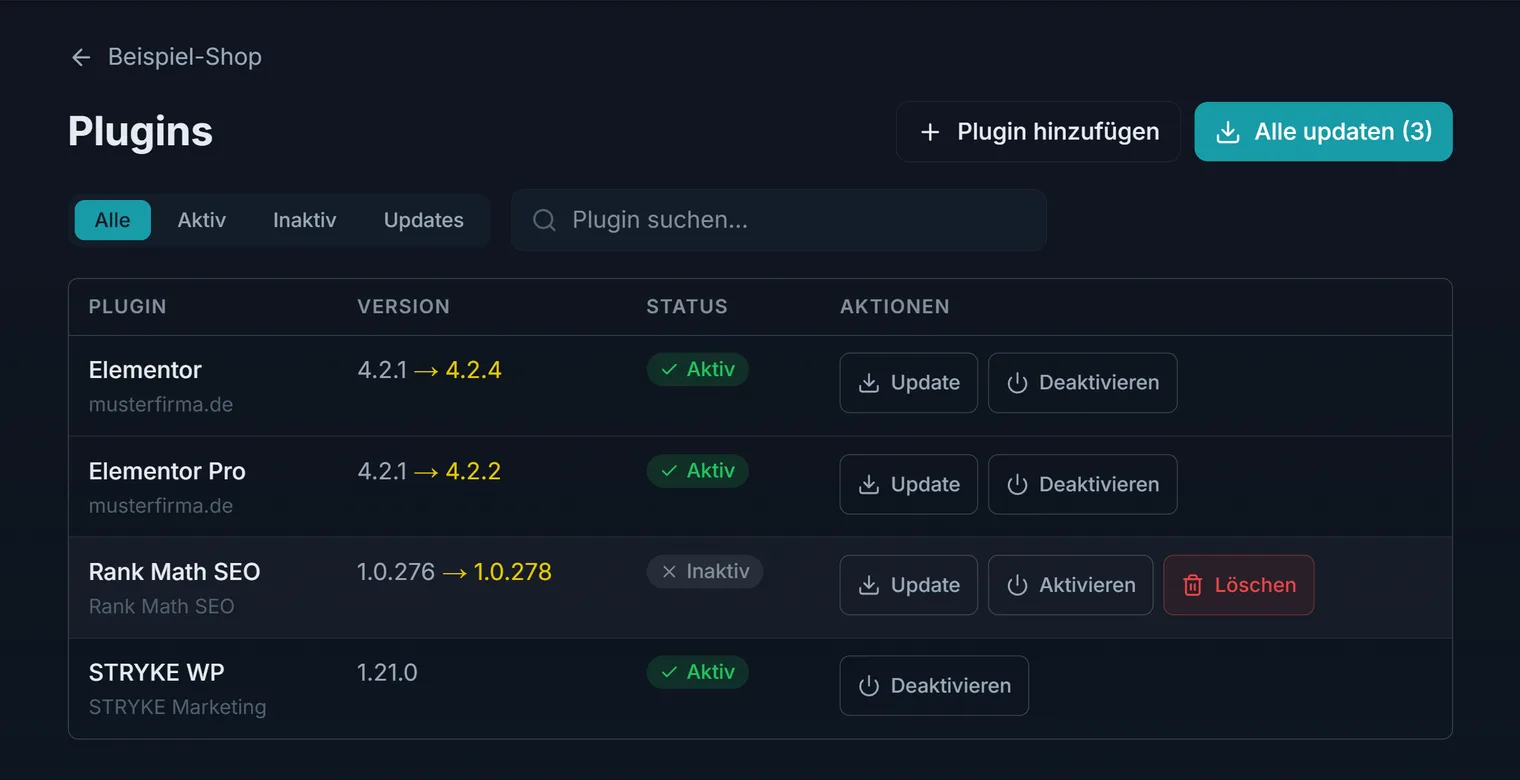1520x780 pixels.
Task: Click the Aktiv badge of STRYKE WP
Action: tap(698, 672)
